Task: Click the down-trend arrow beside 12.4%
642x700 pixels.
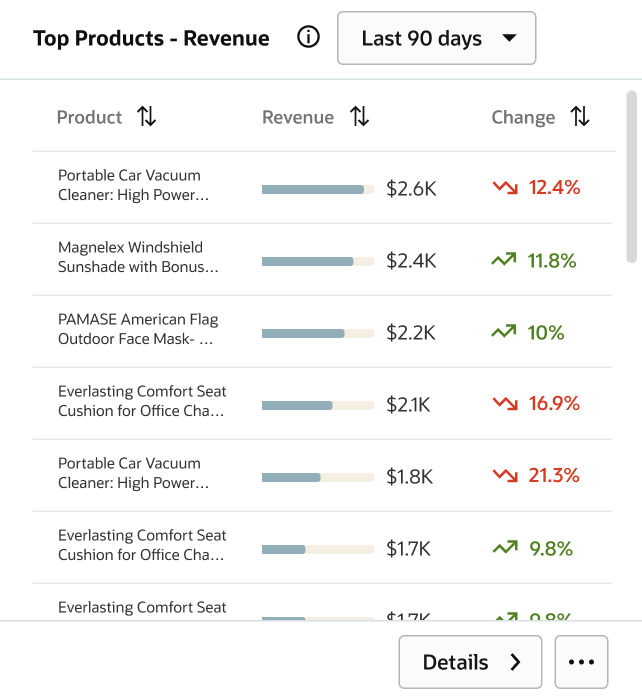Action: point(504,188)
